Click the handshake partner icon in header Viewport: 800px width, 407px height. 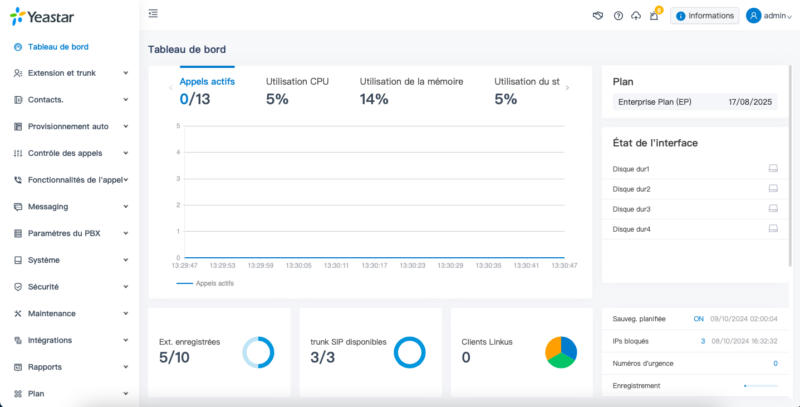click(599, 15)
